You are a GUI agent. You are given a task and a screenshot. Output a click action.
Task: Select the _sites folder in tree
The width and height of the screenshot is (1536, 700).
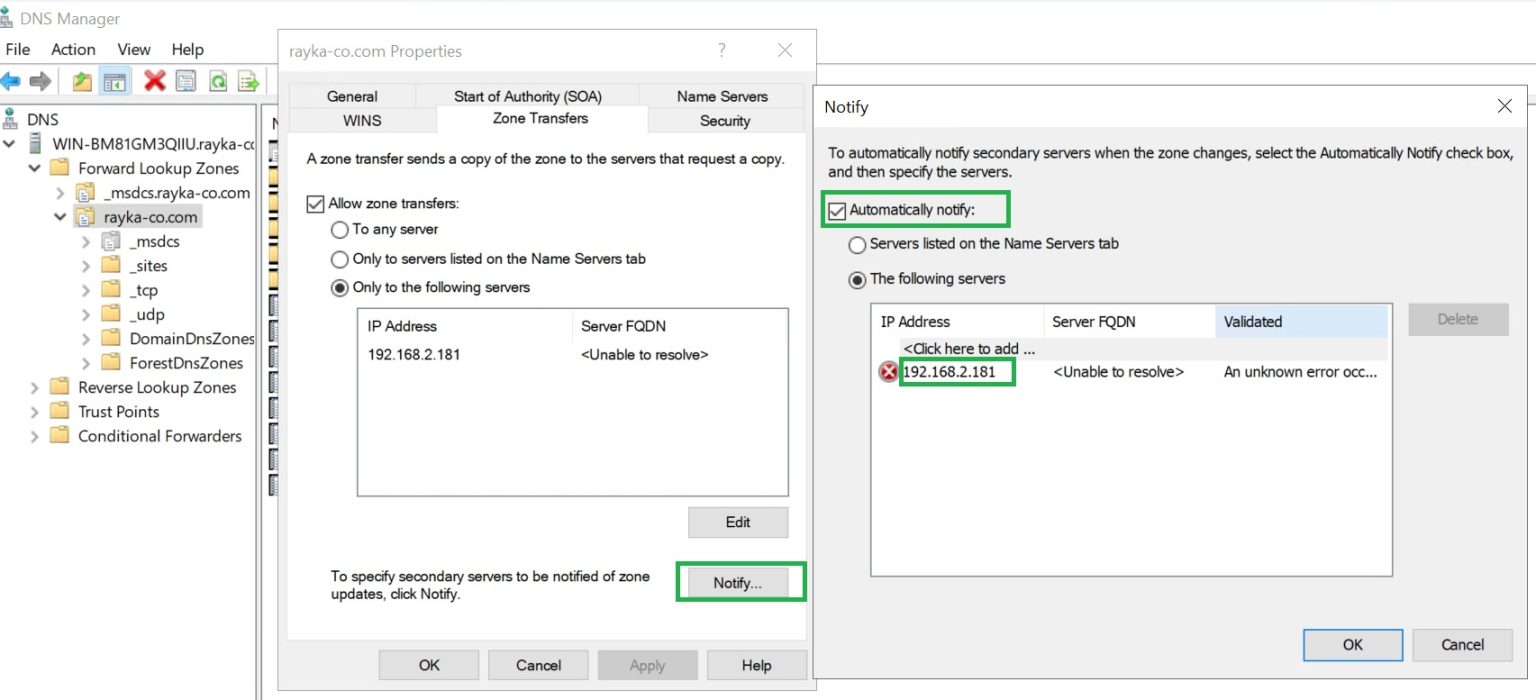(x=148, y=266)
